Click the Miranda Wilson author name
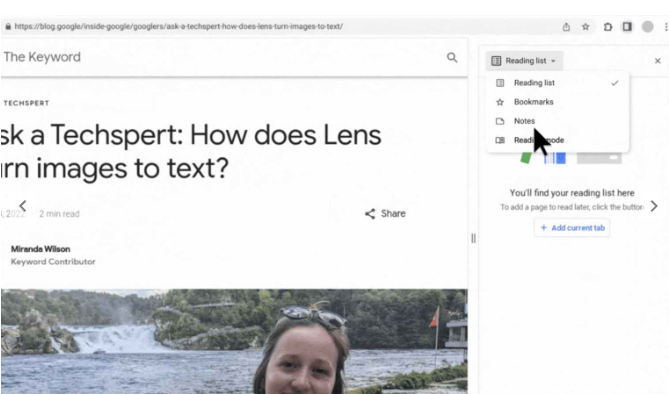The image size is (669, 394). tap(41, 249)
